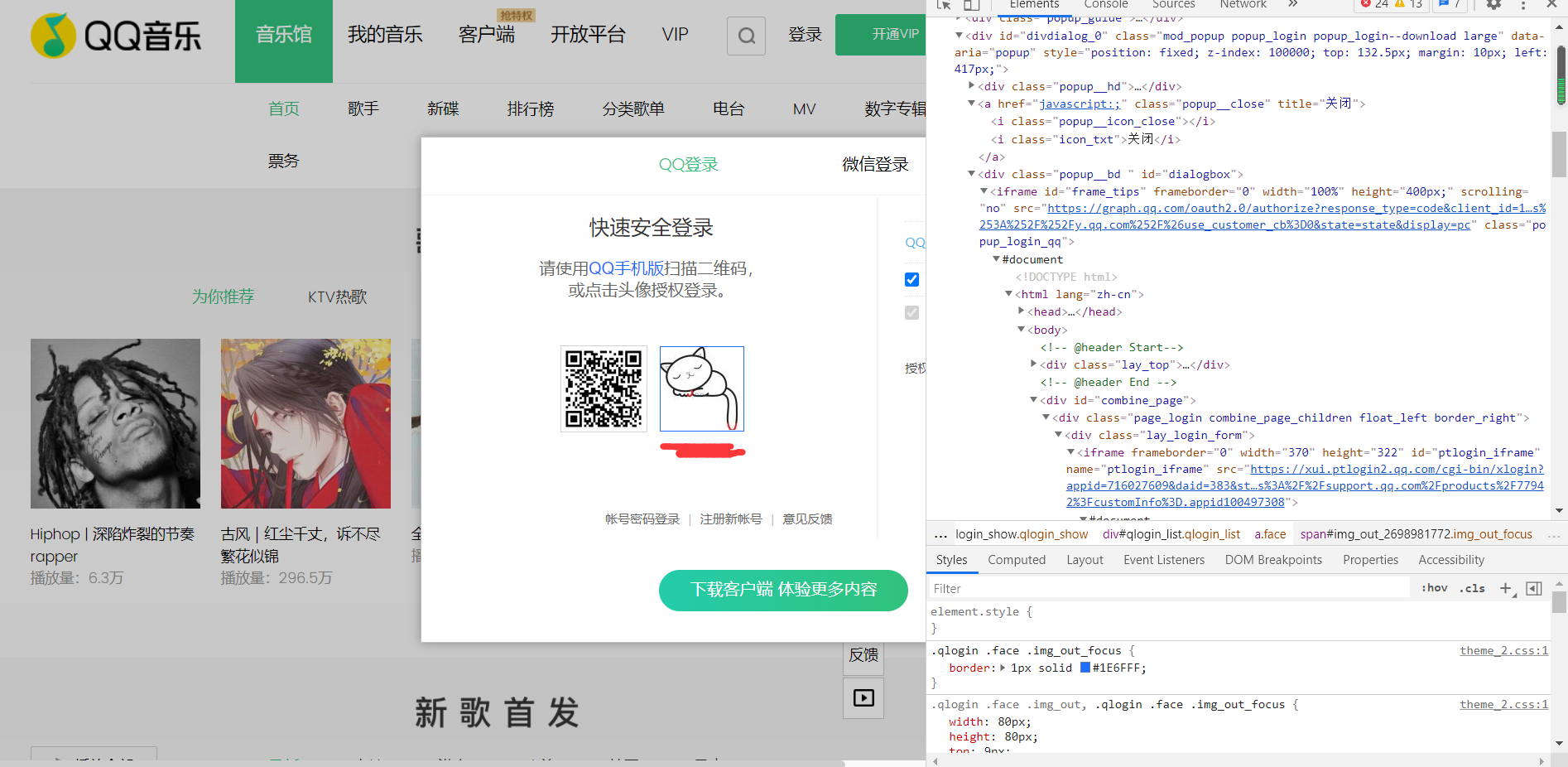Expand the div.lay_top node
This screenshot has height=767, width=1568.
point(1033,364)
